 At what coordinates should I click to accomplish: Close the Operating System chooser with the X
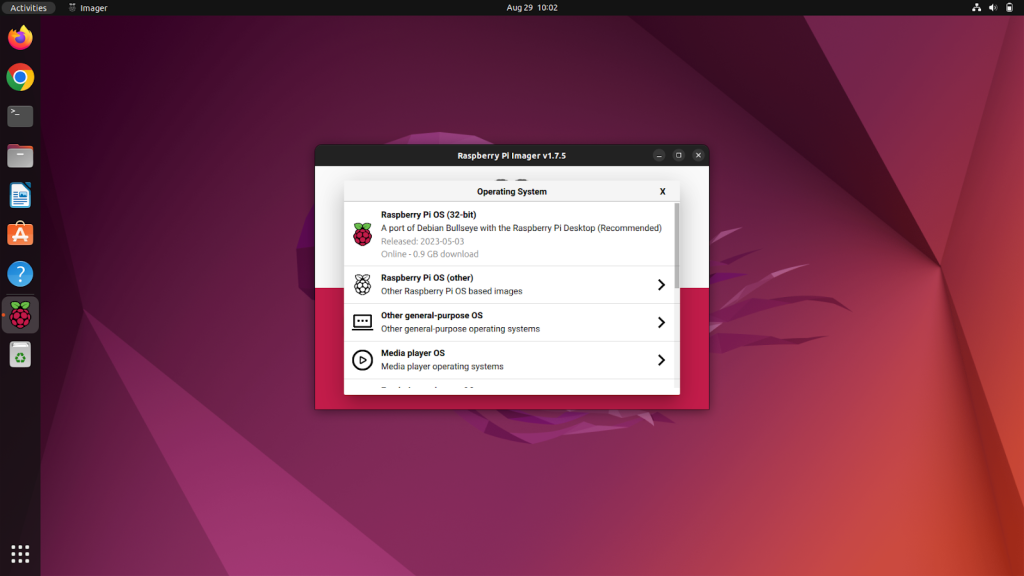pyautogui.click(x=662, y=191)
